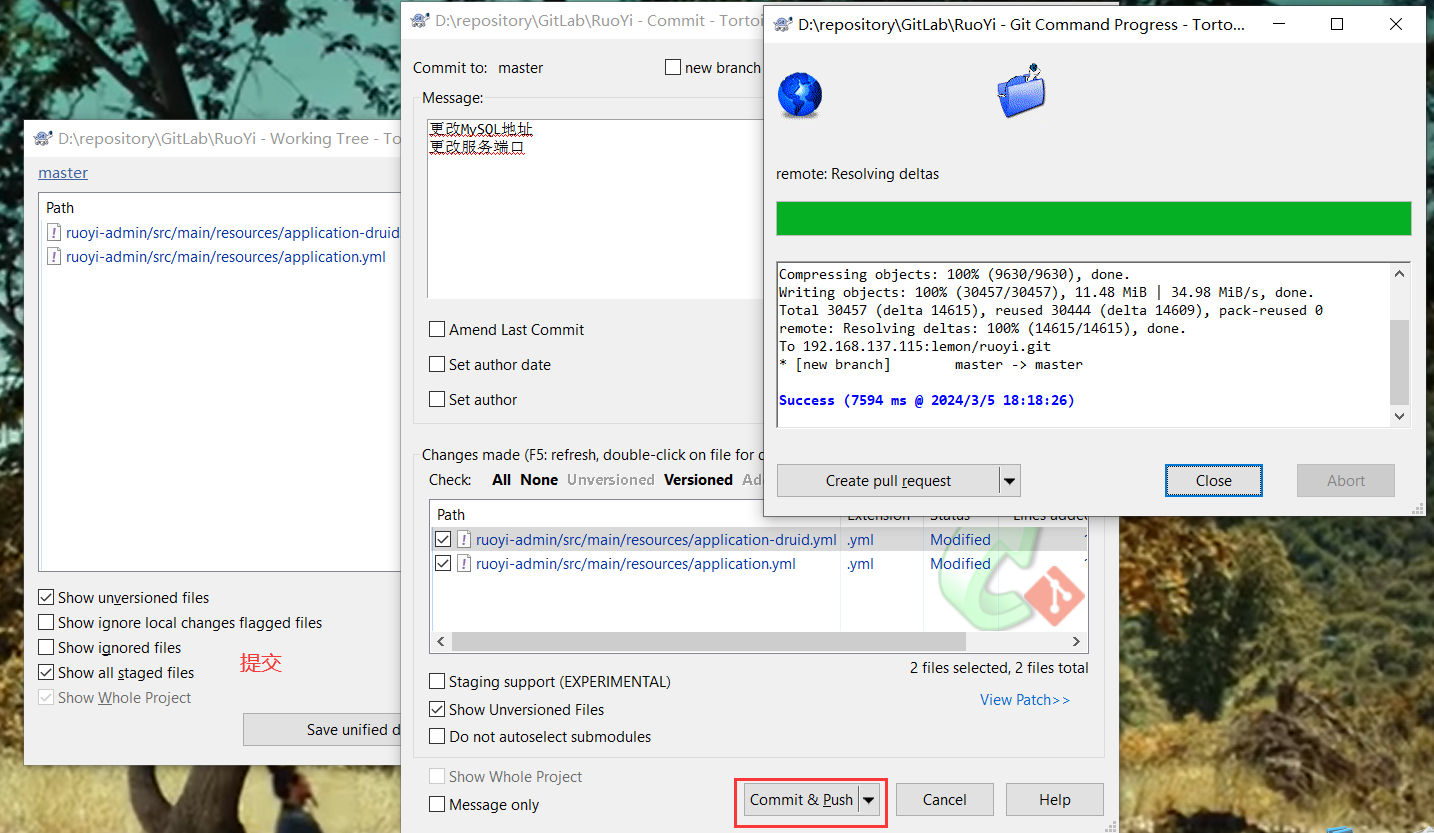Enable Amend Last Commit
This screenshot has height=833, width=1434.
[437, 330]
